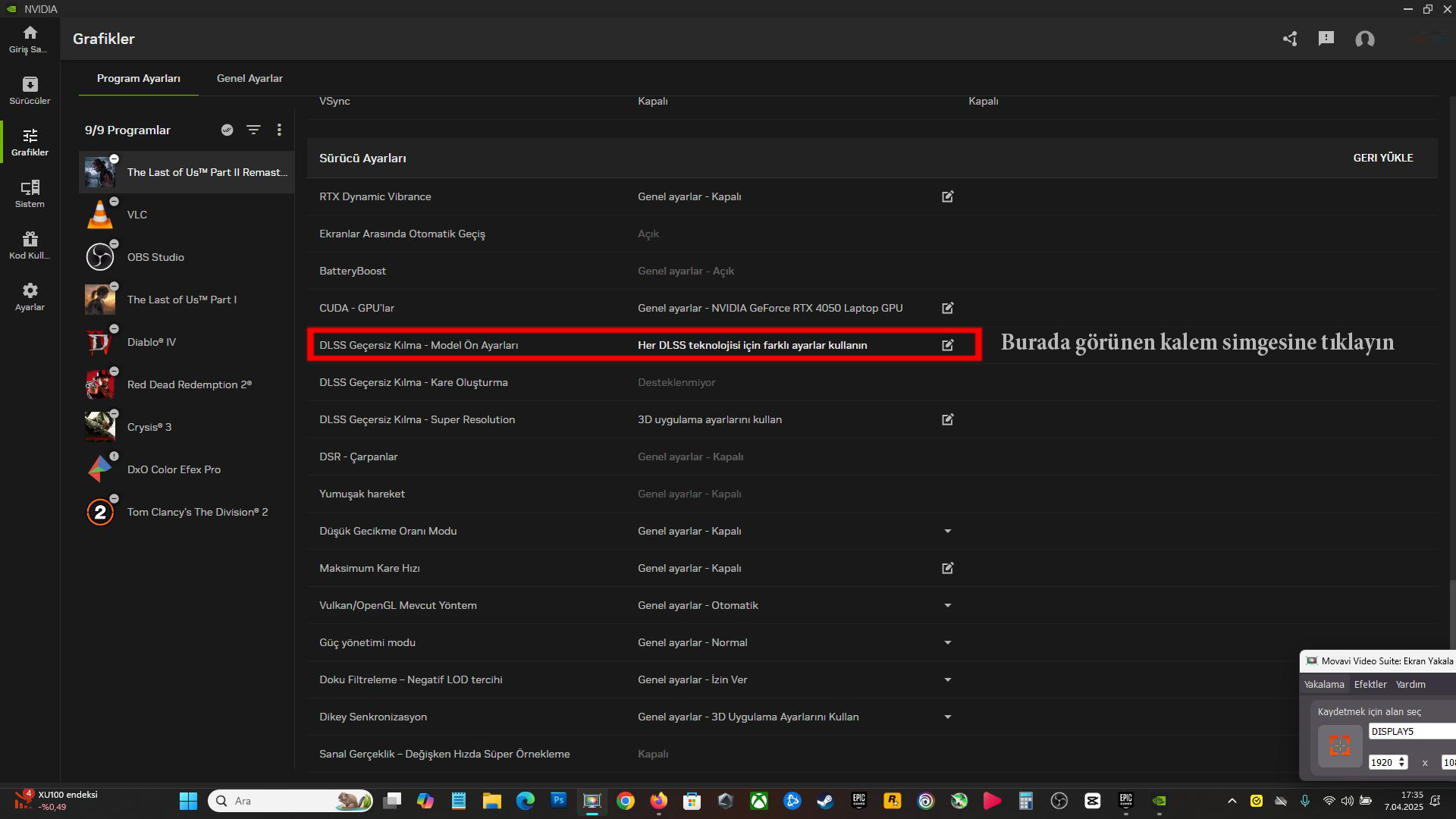Open the XU100 endeksi widget

pyautogui.click(x=57, y=801)
